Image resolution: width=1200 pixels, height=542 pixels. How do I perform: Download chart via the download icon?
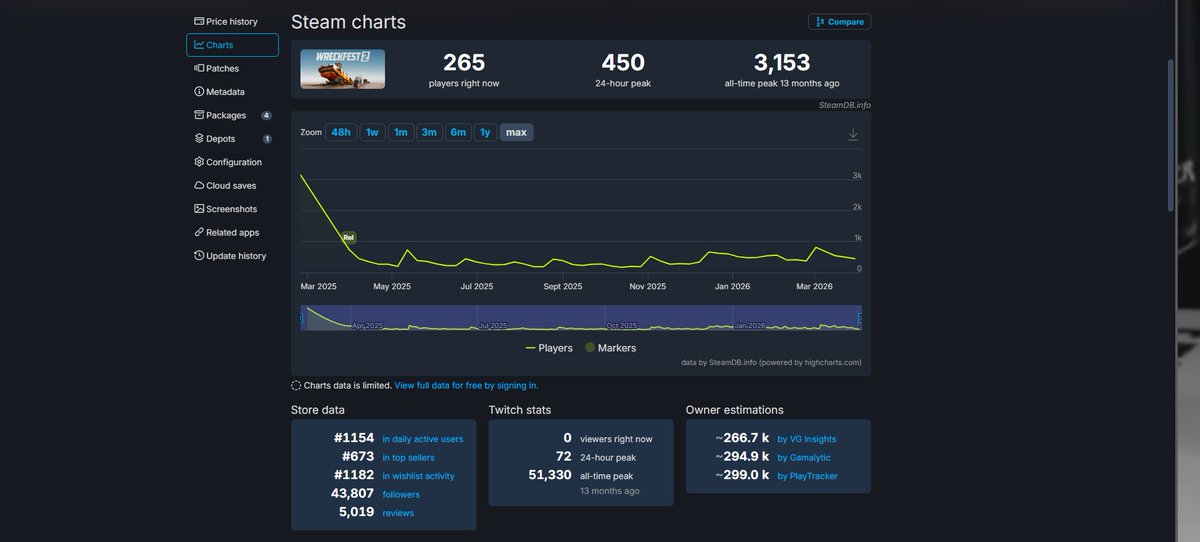(853, 134)
